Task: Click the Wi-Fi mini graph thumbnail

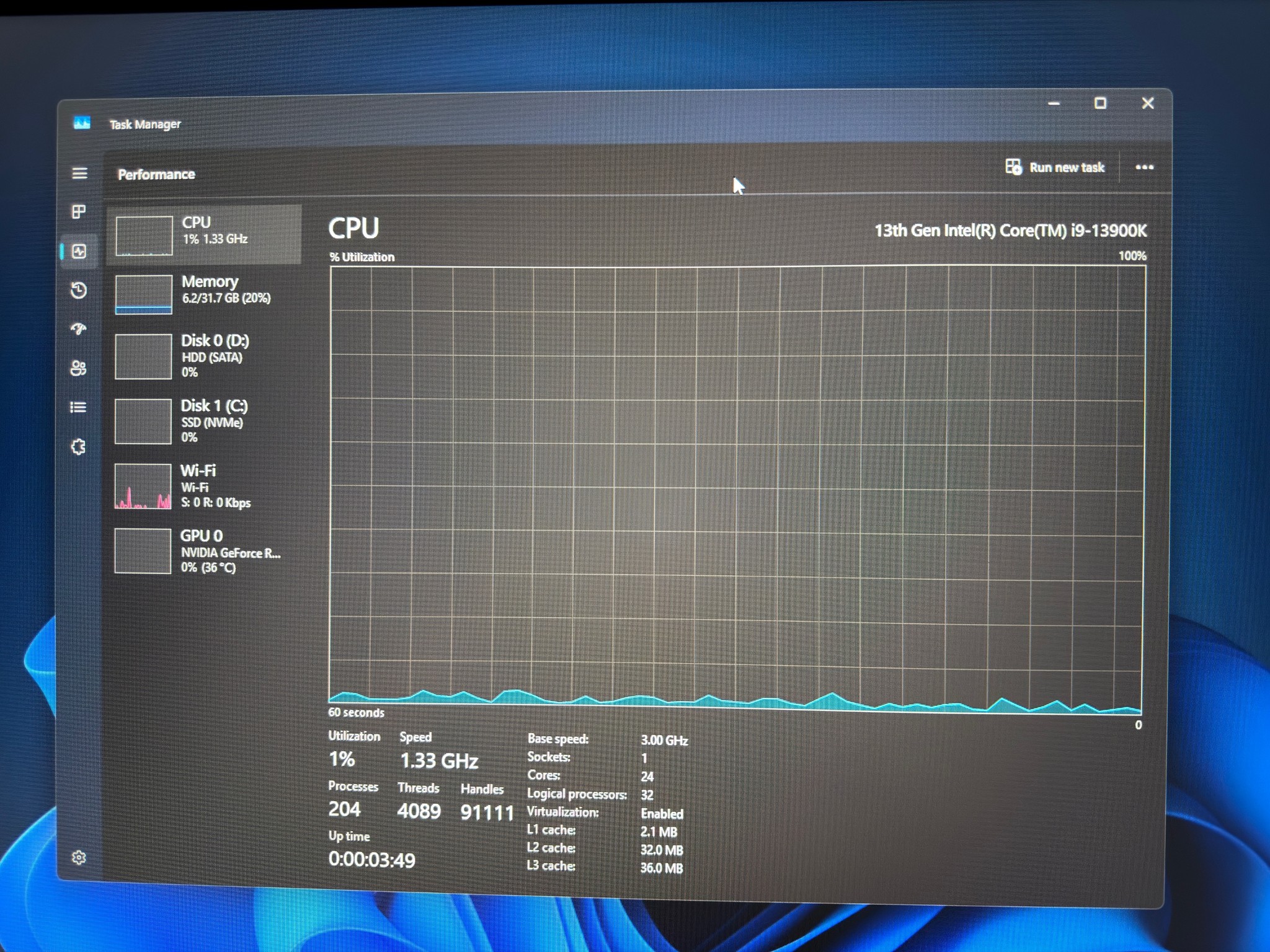Action: (x=143, y=487)
